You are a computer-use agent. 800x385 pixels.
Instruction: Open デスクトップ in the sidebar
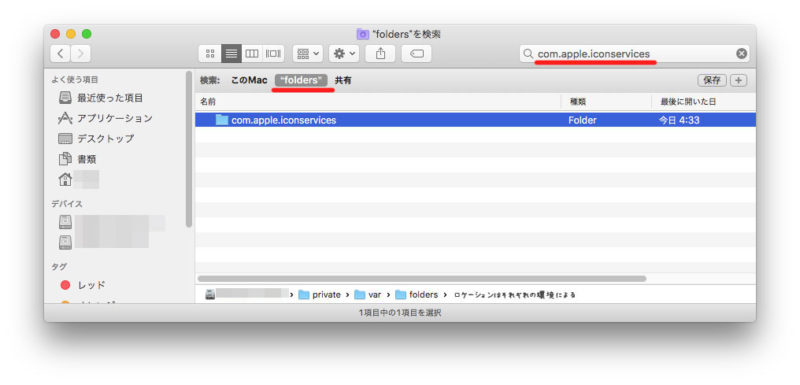(x=96, y=139)
